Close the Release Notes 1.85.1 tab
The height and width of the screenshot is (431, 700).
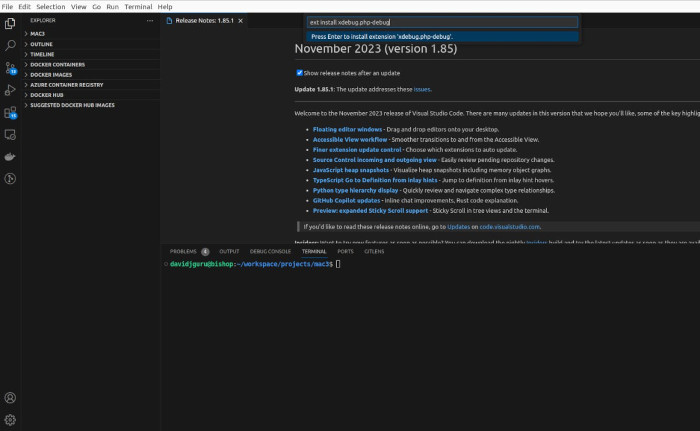click(240, 21)
